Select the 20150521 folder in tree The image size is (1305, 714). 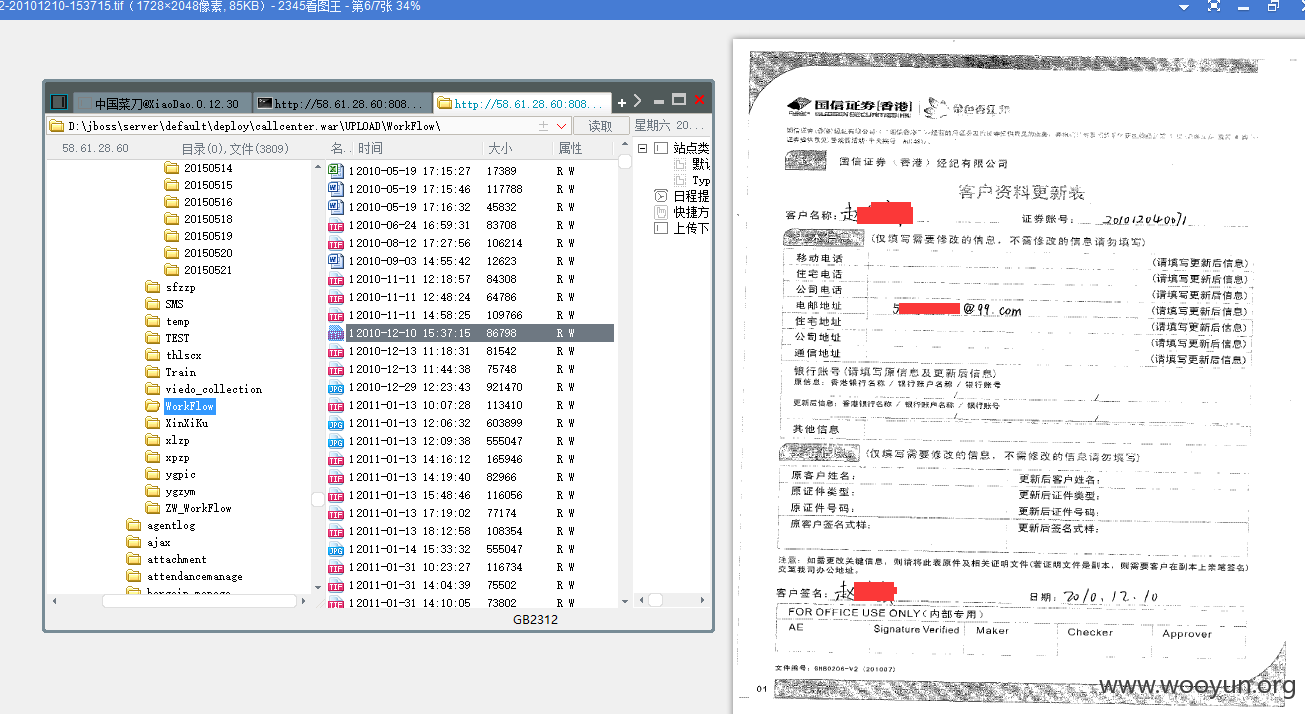pyautogui.click(x=198, y=270)
